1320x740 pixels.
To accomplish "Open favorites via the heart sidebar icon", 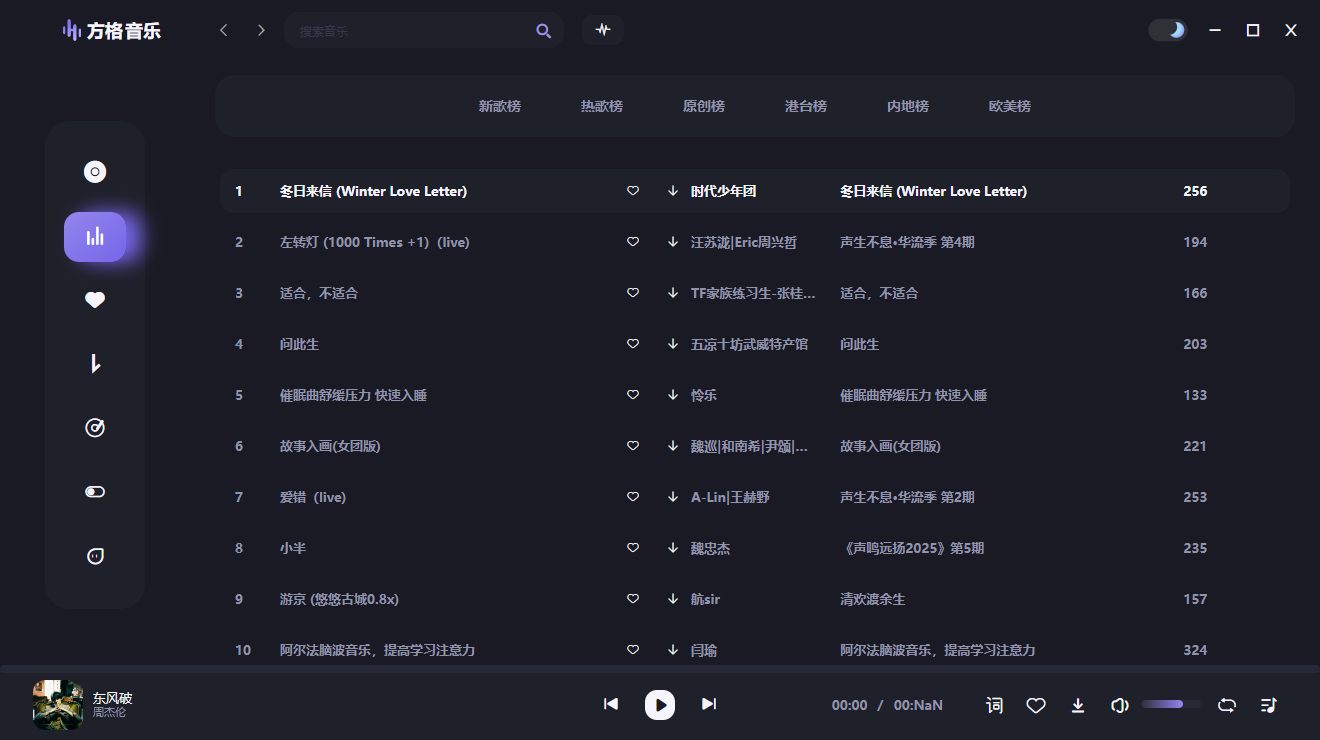I will [x=94, y=299].
